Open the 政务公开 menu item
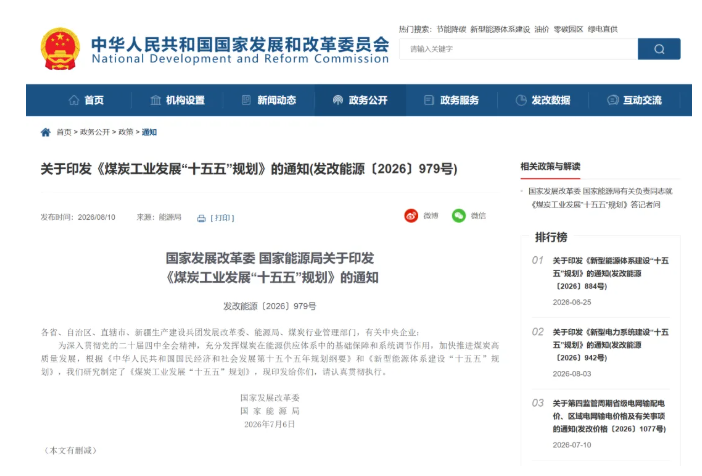The height and width of the screenshot is (476, 702). pos(368,100)
